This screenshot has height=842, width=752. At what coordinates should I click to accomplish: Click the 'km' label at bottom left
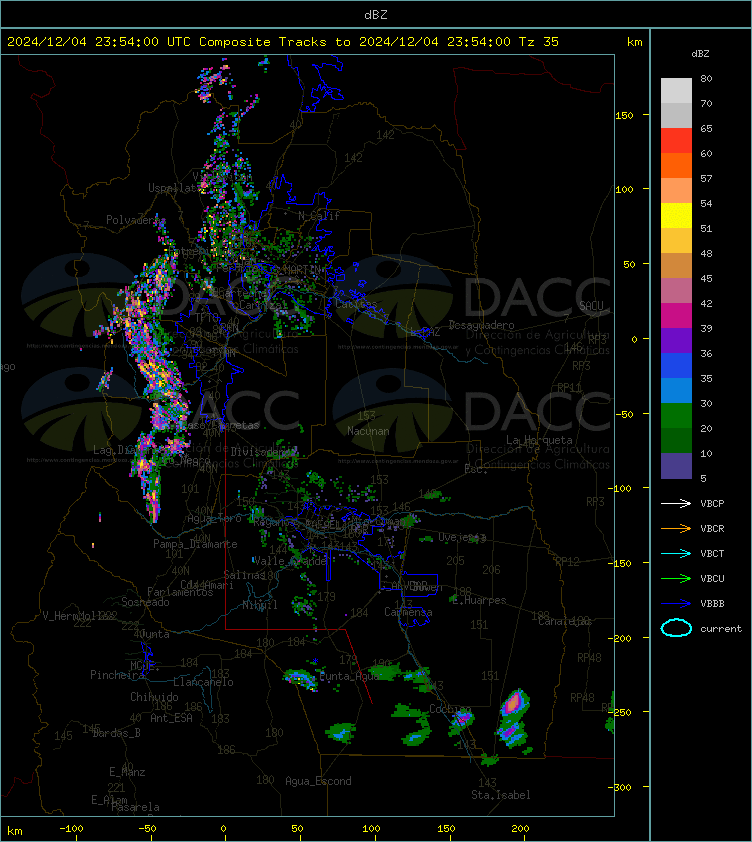point(15,831)
